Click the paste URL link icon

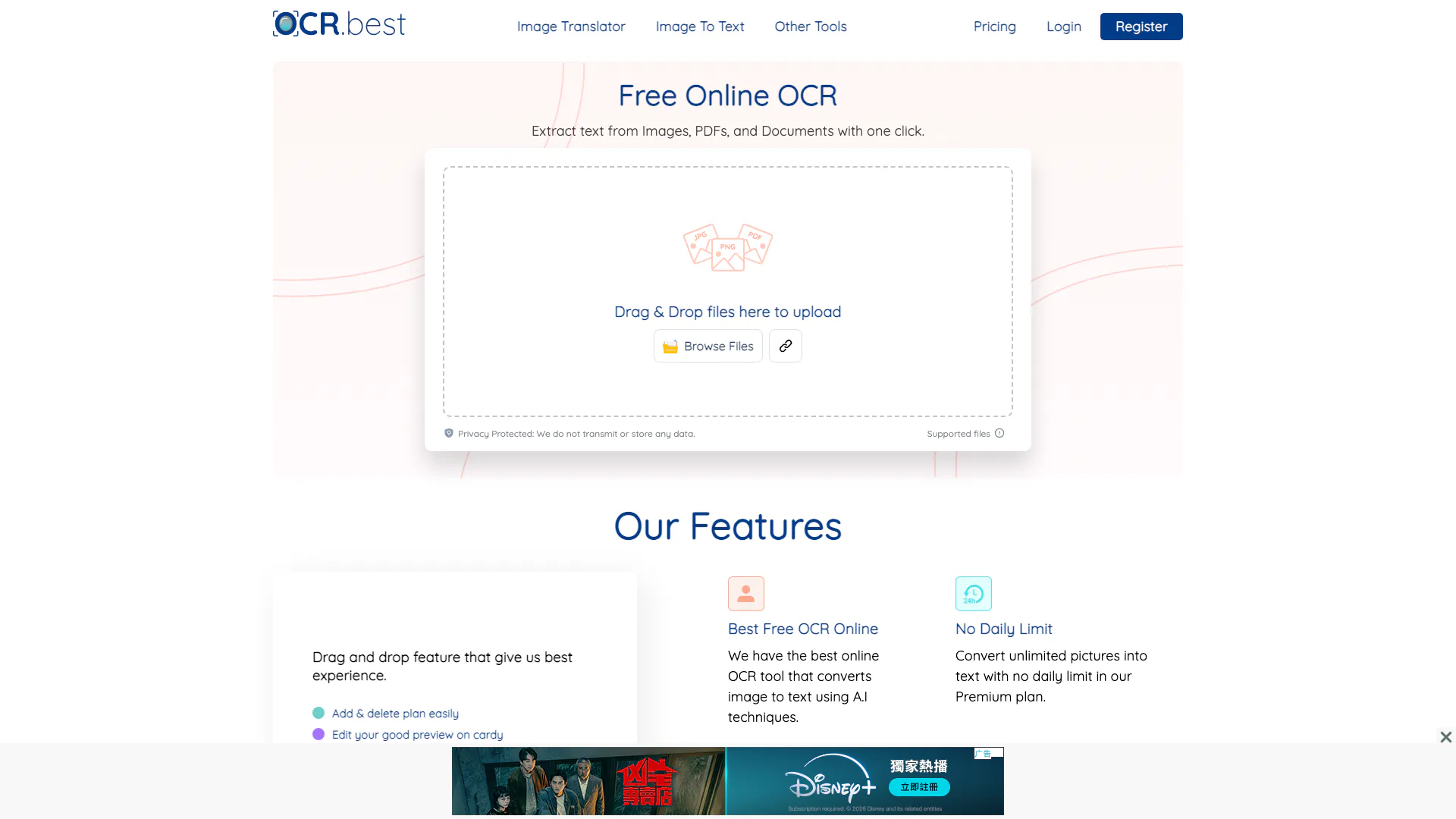pyautogui.click(x=785, y=346)
